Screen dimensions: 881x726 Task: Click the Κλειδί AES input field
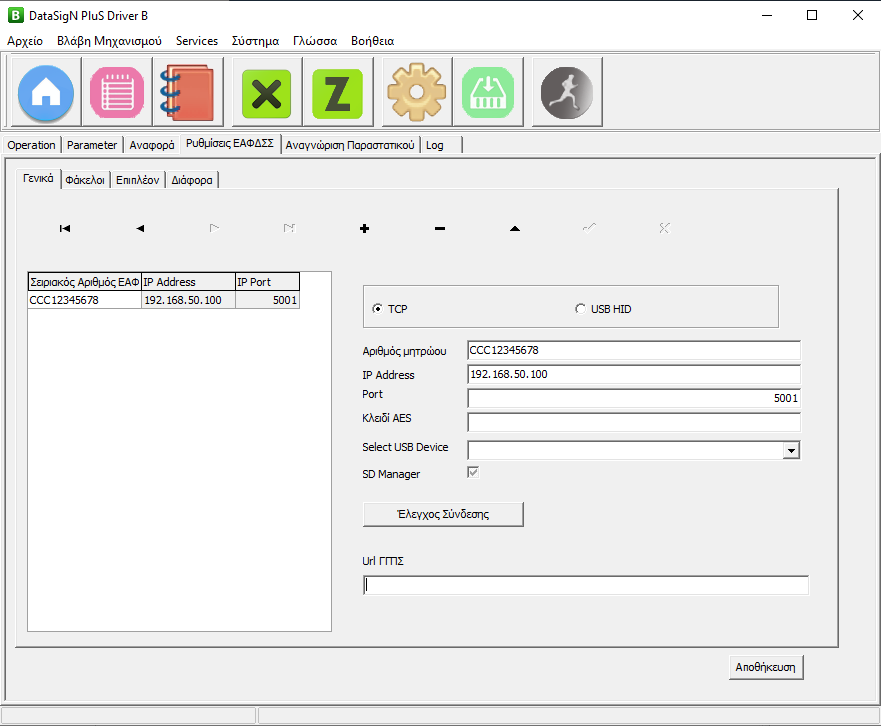[634, 422]
